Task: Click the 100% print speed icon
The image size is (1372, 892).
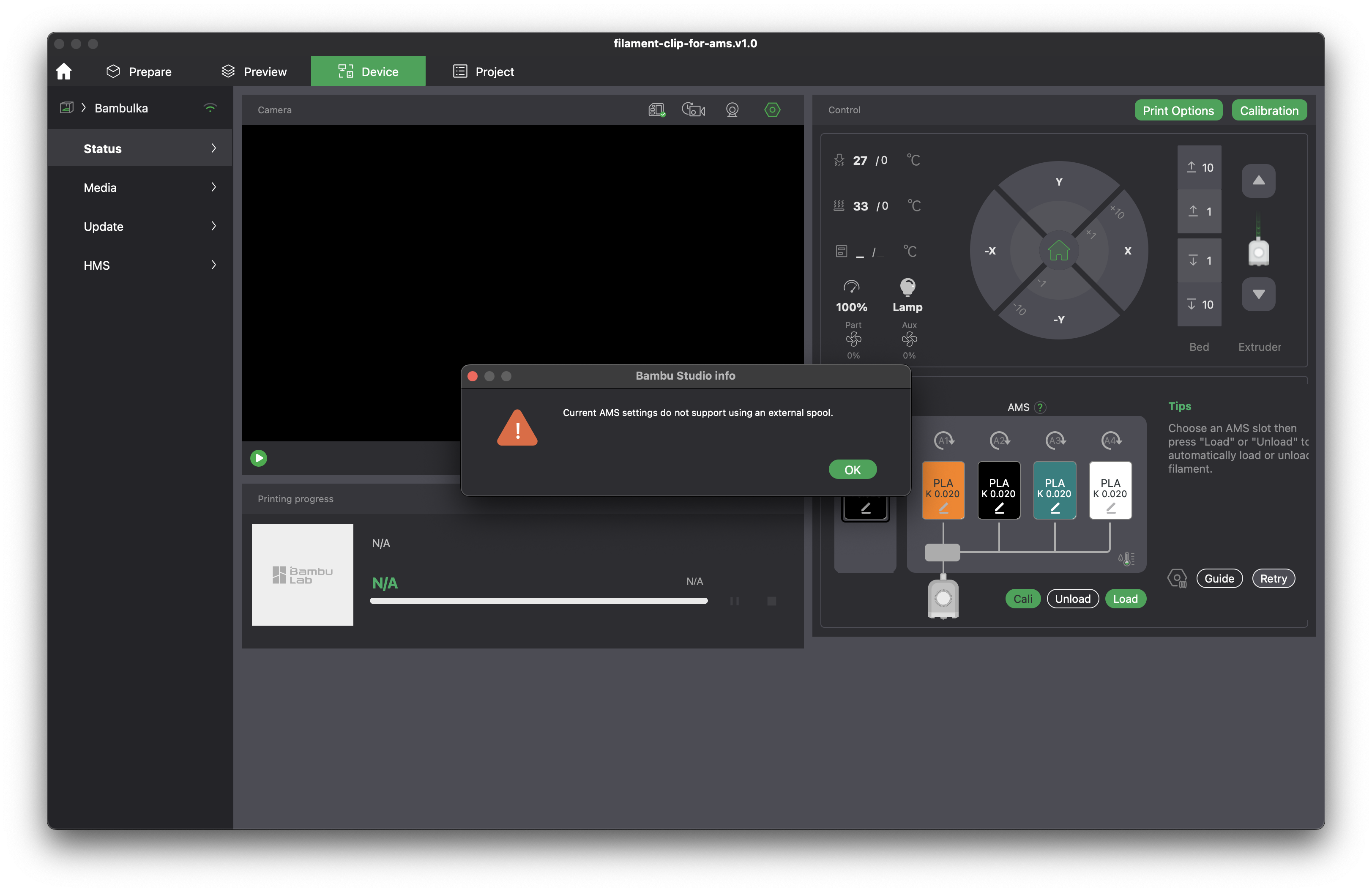Action: 851,295
